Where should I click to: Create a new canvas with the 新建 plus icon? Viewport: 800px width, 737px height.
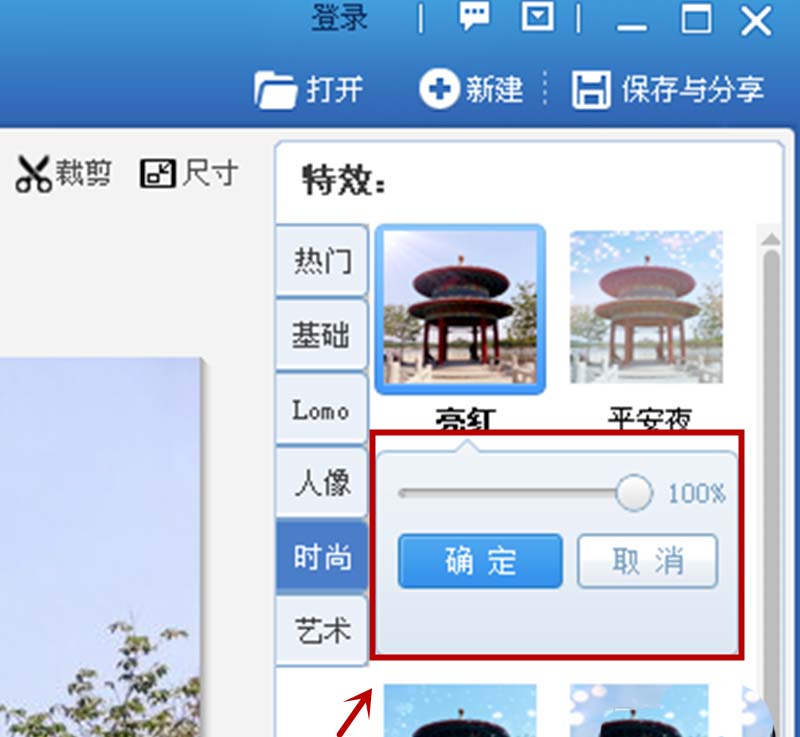pos(439,89)
